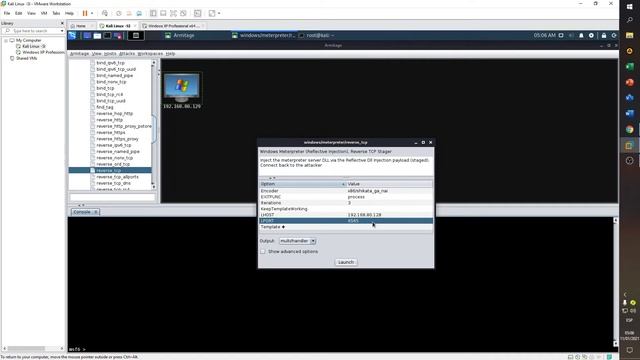Click the VMware enter full screen toolbar icon
640x360 pixels.
pos(173,13)
